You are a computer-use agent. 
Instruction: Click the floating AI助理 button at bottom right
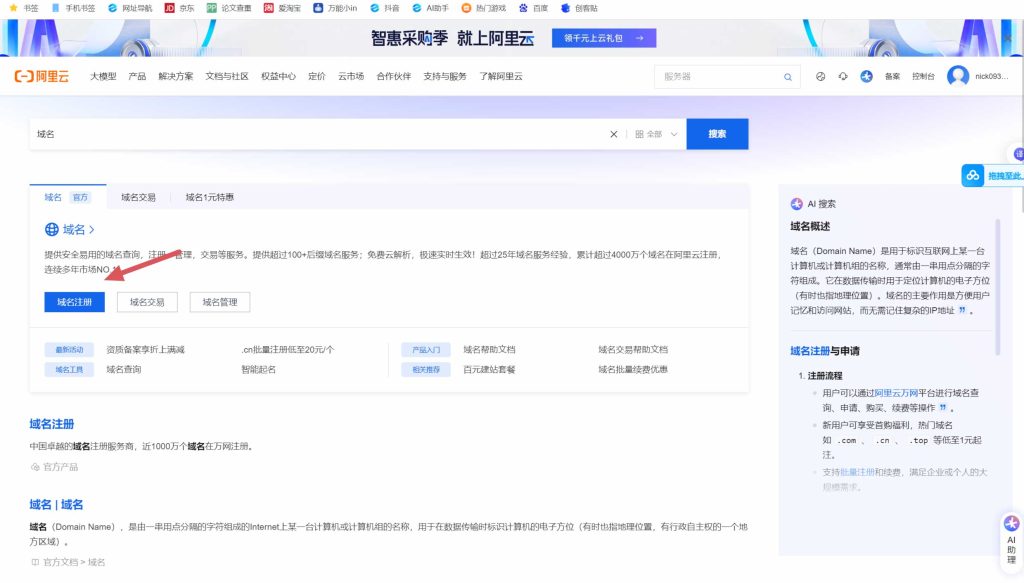(1011, 538)
